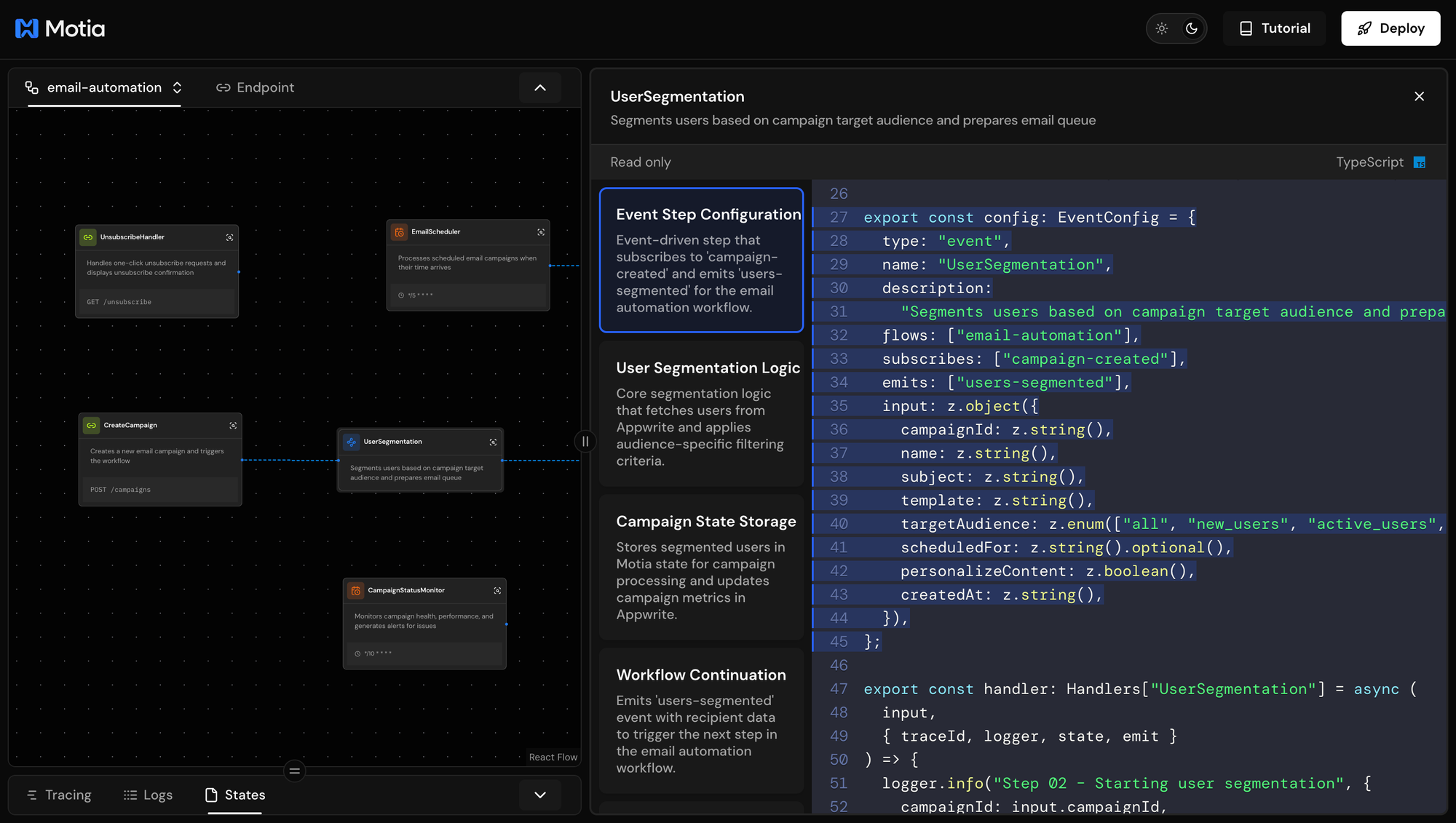The image size is (1456, 823).
Task: Open the Tutorial button
Action: (1275, 28)
